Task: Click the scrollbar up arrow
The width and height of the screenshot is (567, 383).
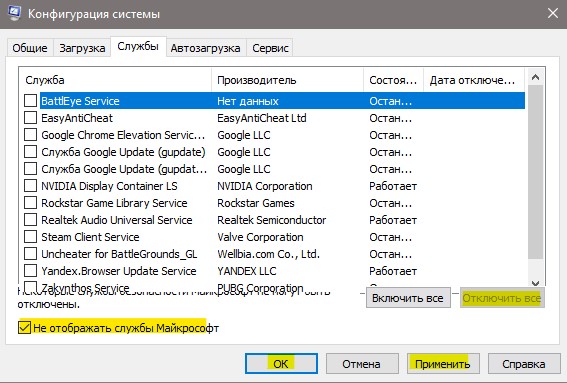Action: coord(536,77)
